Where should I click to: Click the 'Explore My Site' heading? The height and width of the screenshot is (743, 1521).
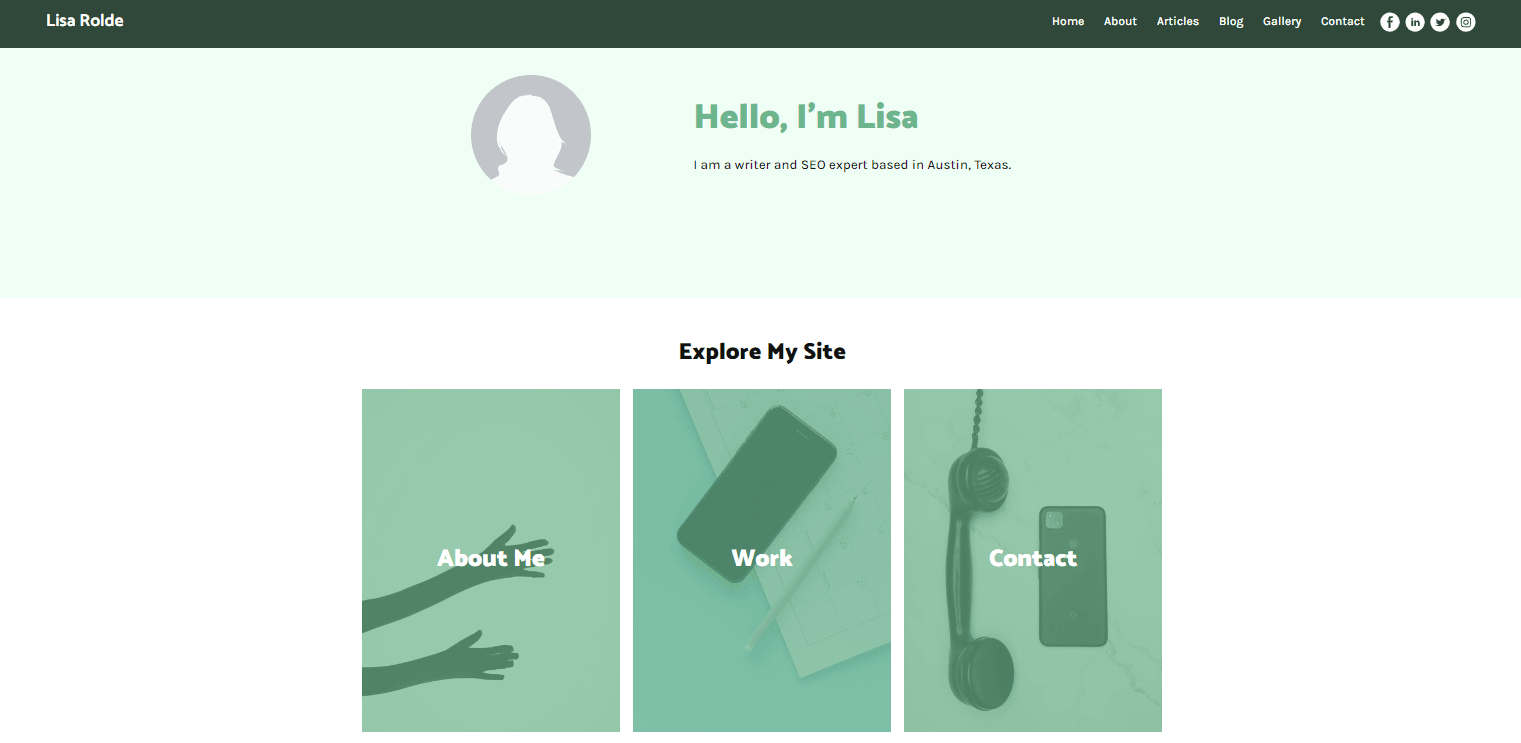pyautogui.click(x=762, y=352)
